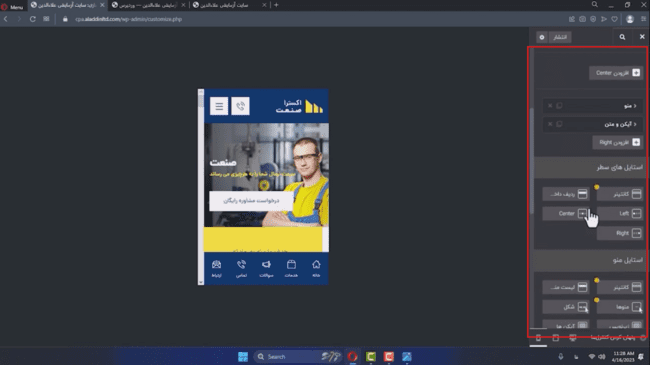Viewport: 650px width, 365px height.
Task: Open green Camtasia icon in taskbar
Action: 371,357
